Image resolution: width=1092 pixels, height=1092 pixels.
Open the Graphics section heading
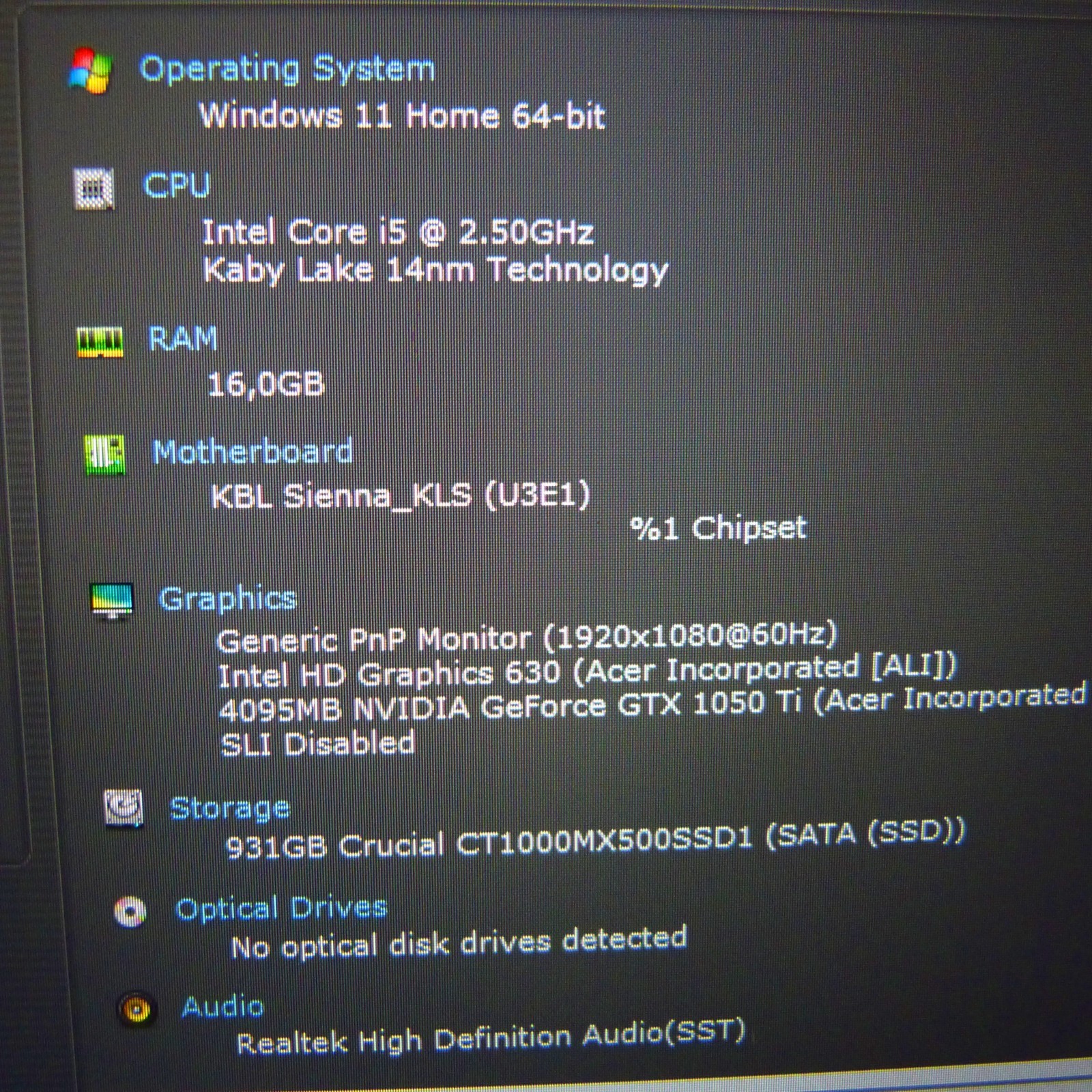pyautogui.click(x=227, y=599)
